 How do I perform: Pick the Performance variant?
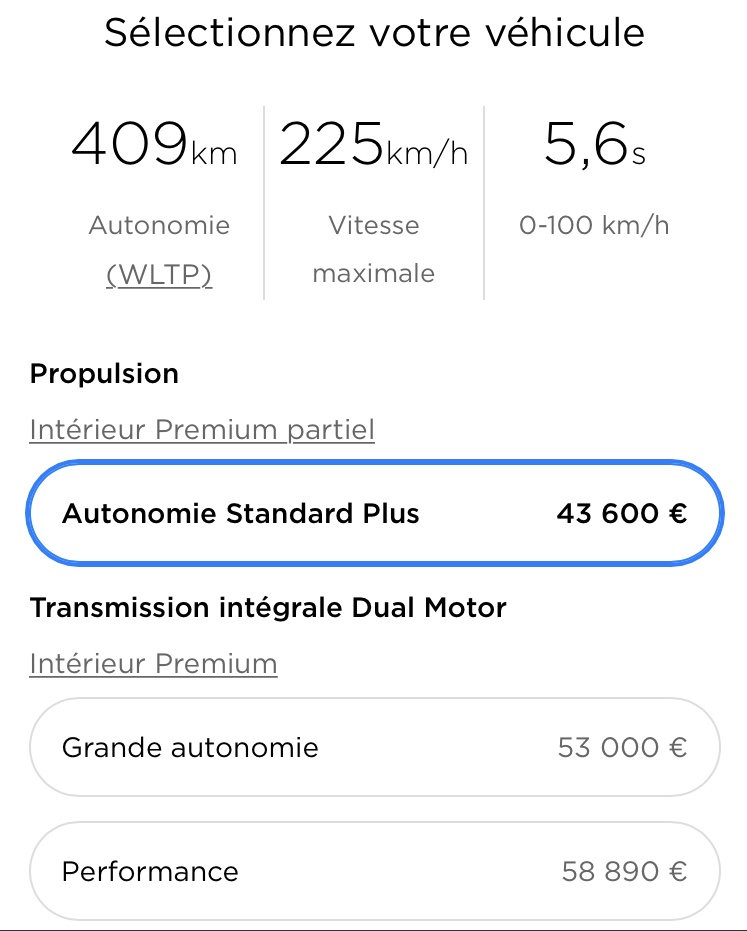pyautogui.click(x=150, y=871)
